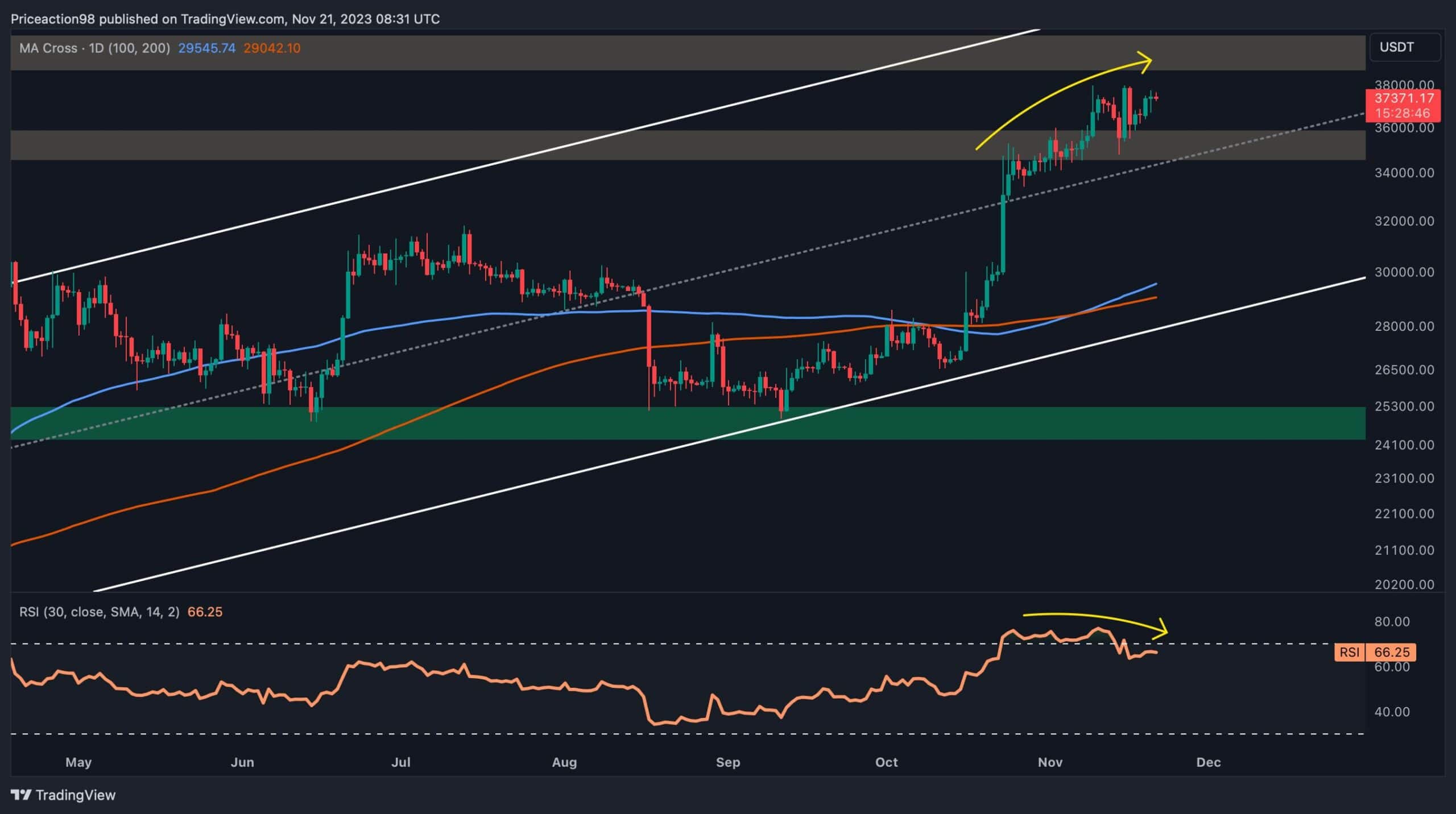Click the TradingView.com link in header

(232, 19)
